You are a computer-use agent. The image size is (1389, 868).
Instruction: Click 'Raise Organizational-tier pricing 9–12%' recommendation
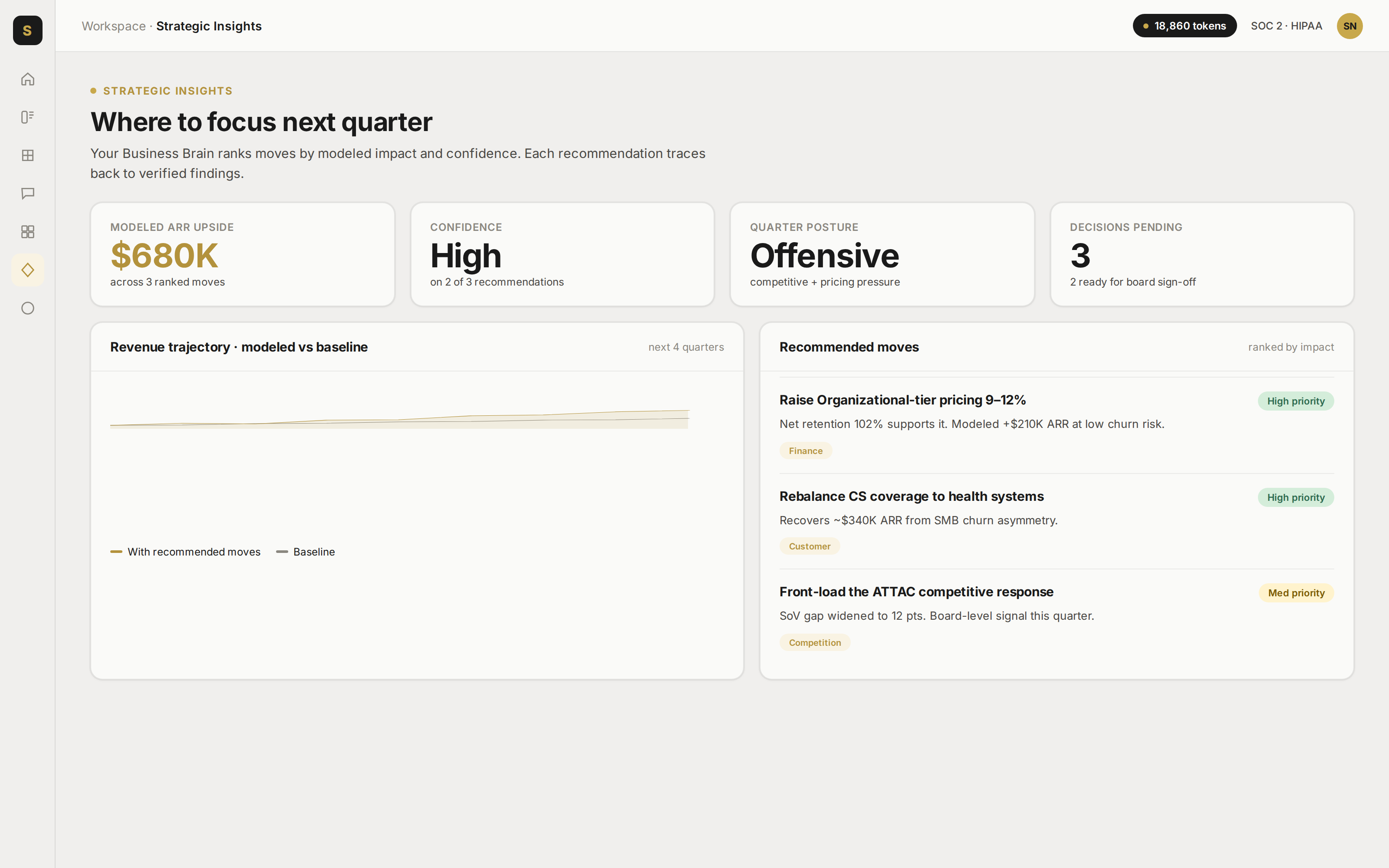click(902, 400)
